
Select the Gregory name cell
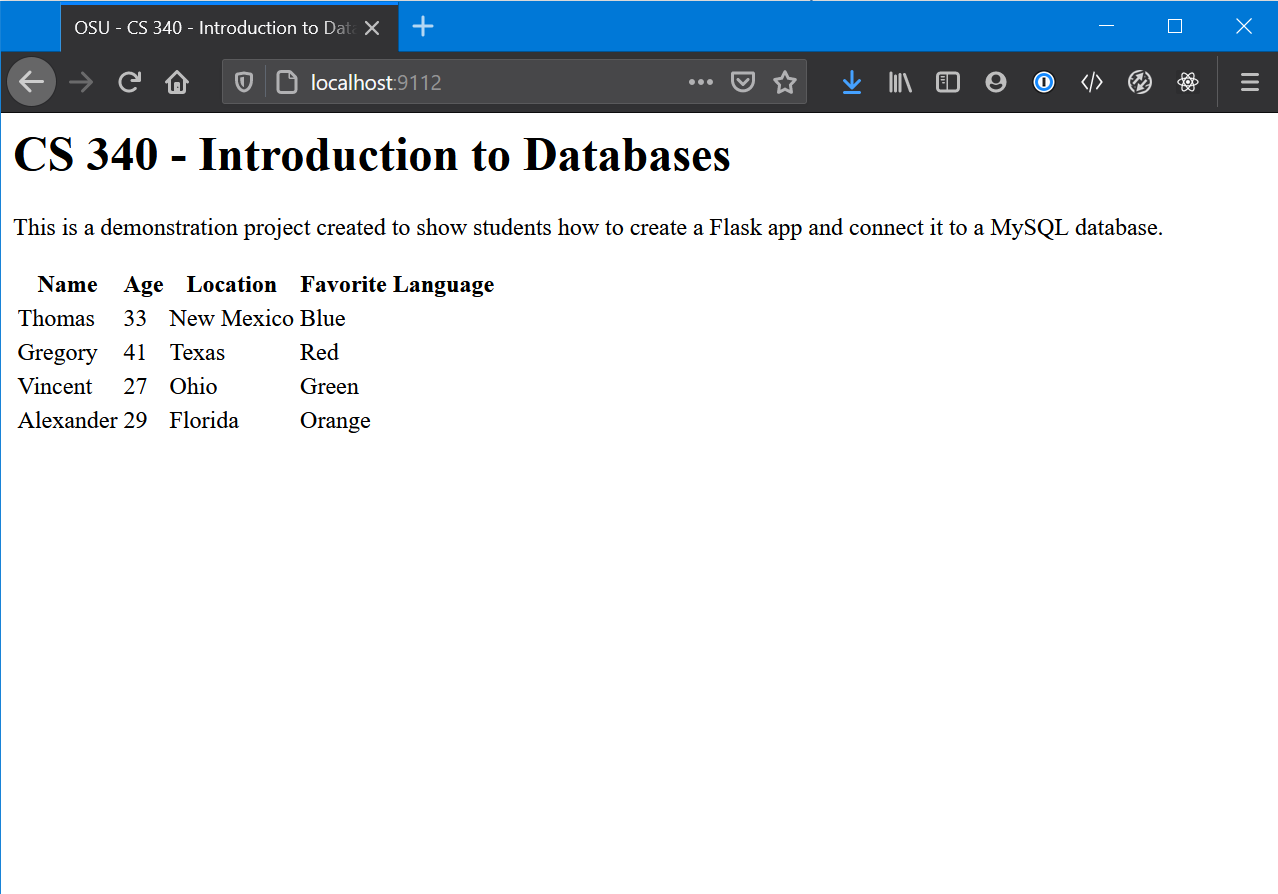click(x=58, y=352)
